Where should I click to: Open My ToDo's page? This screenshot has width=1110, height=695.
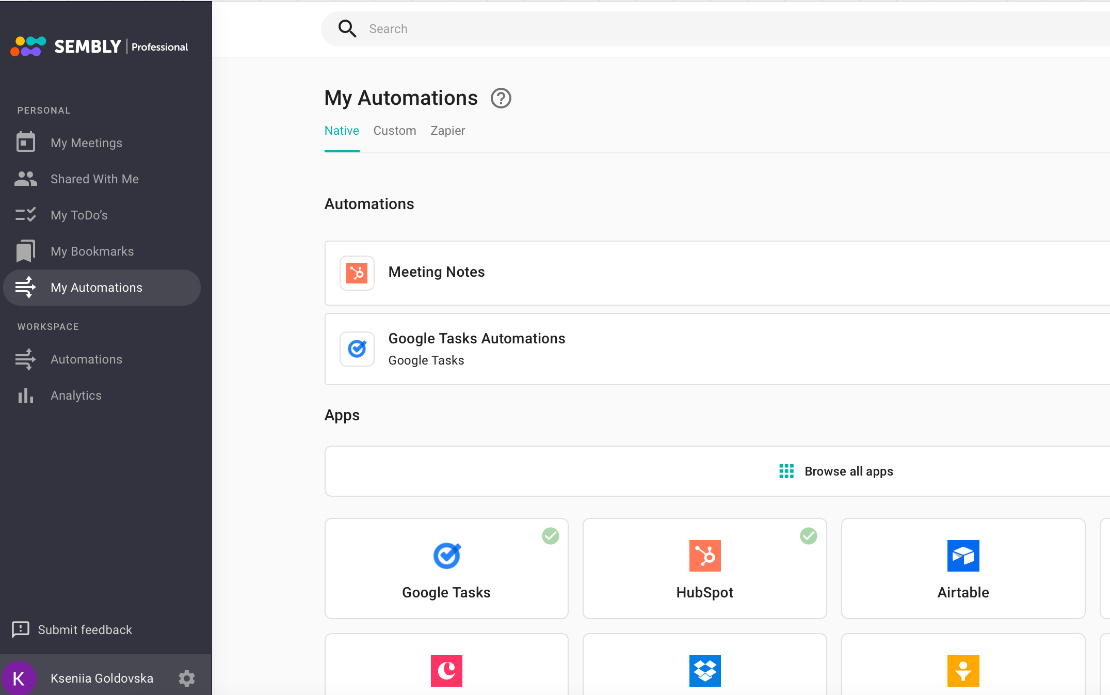click(79, 215)
